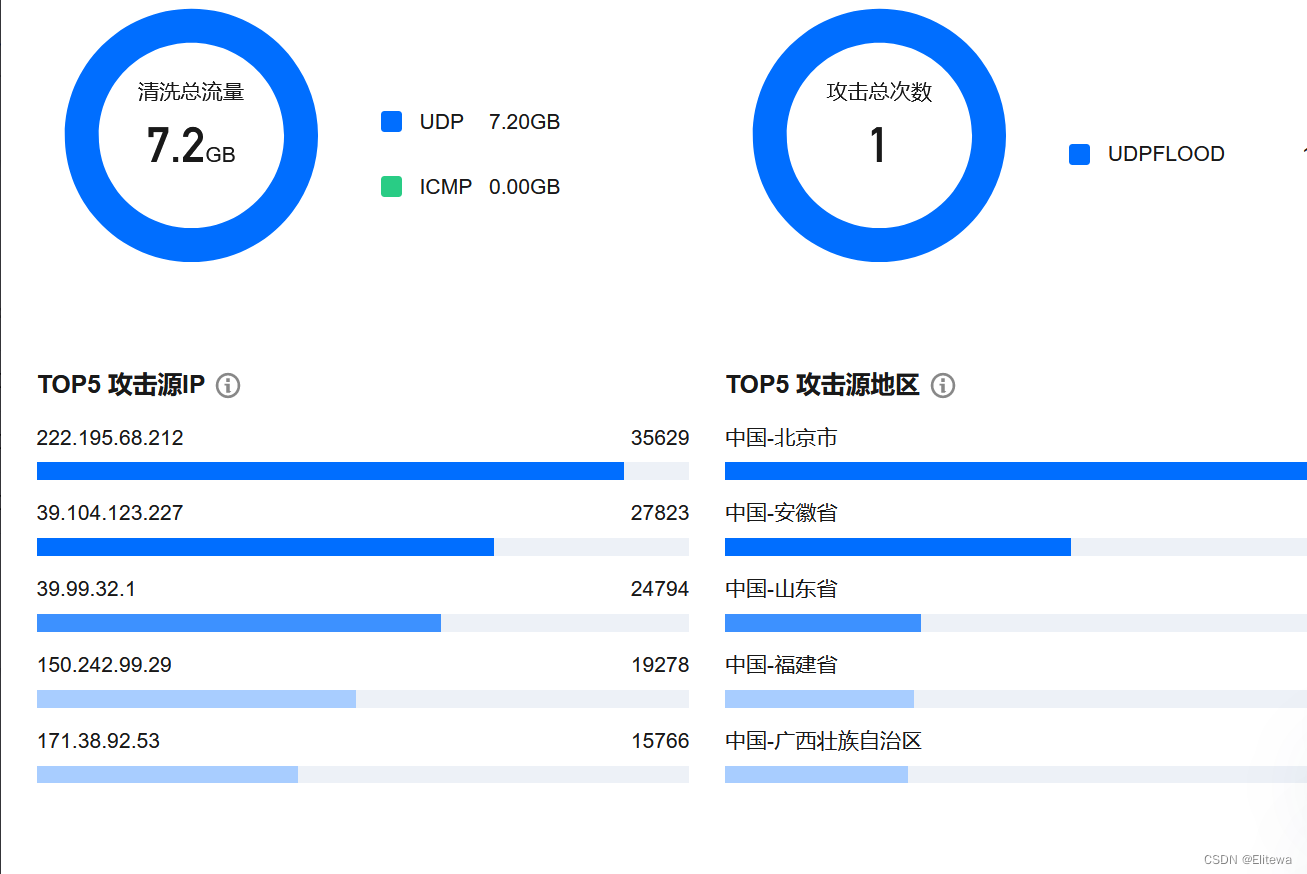Select attack source IP 222.195.68.212
The image size is (1307, 874).
click(x=110, y=438)
